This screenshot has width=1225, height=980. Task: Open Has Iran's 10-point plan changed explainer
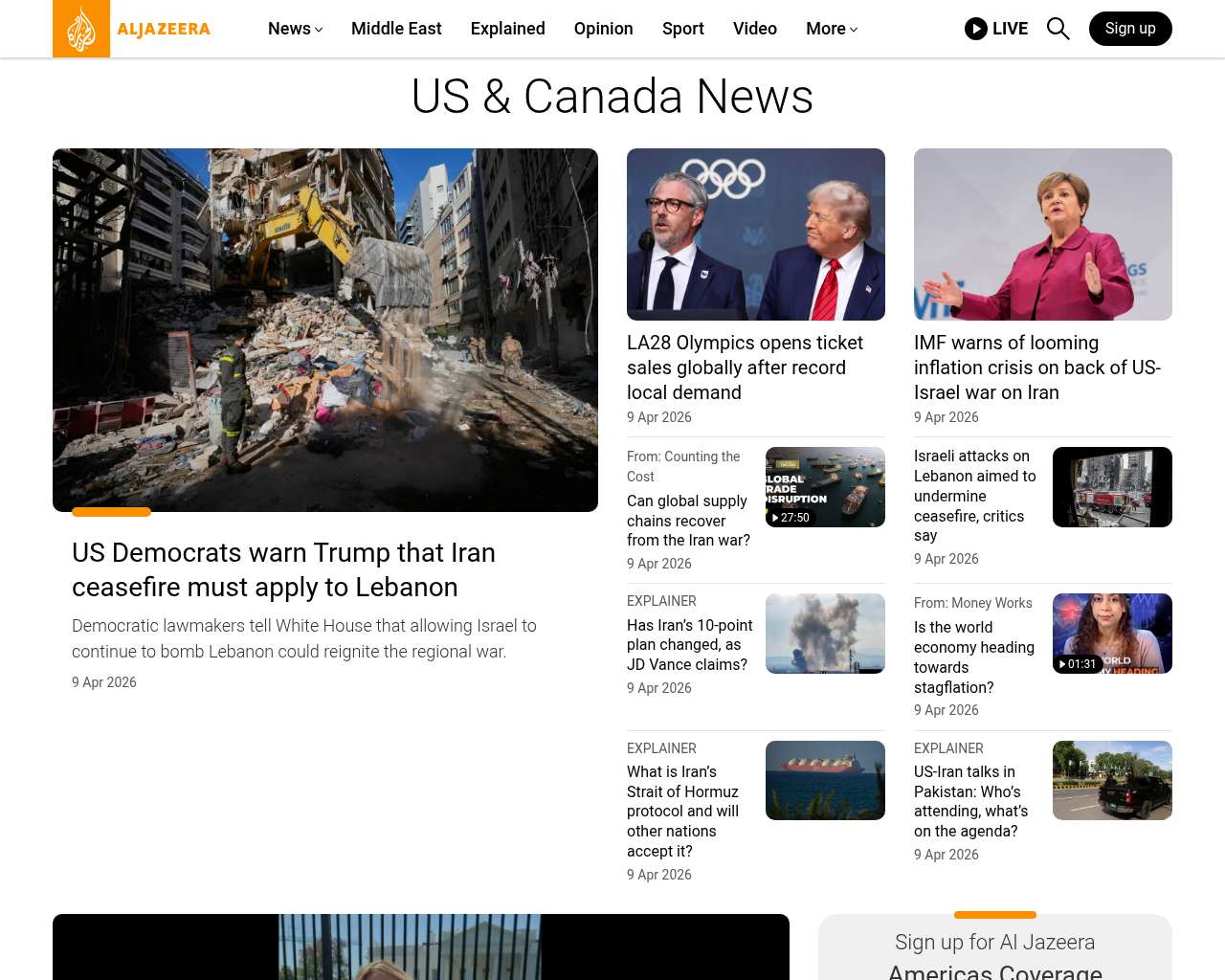point(690,645)
